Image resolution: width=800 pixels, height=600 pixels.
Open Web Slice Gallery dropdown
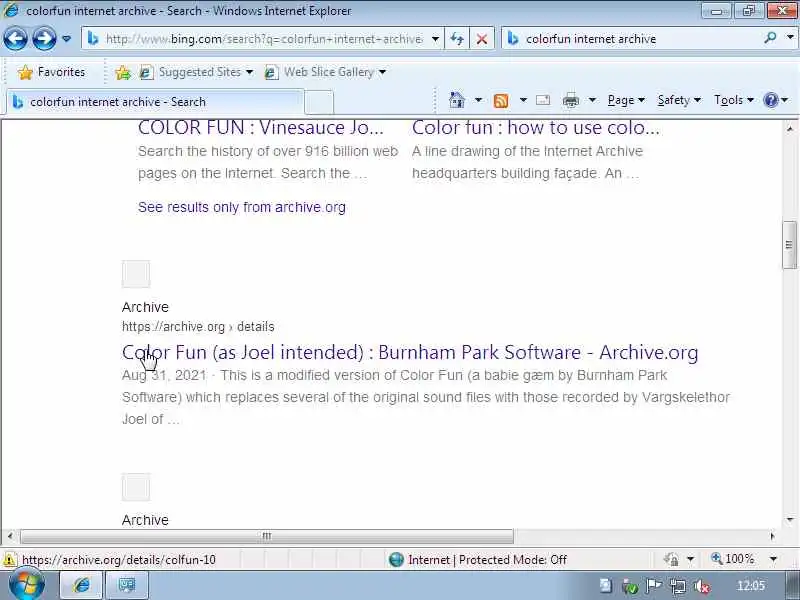[325, 72]
